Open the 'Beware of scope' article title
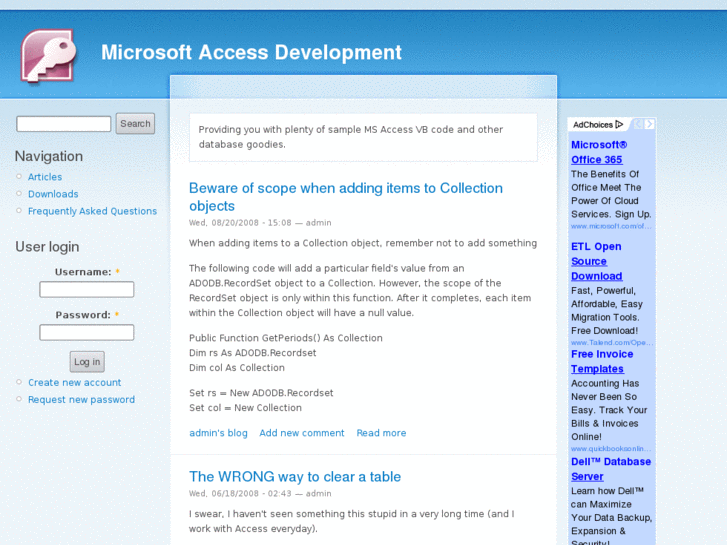This screenshot has width=727, height=545. [346, 197]
